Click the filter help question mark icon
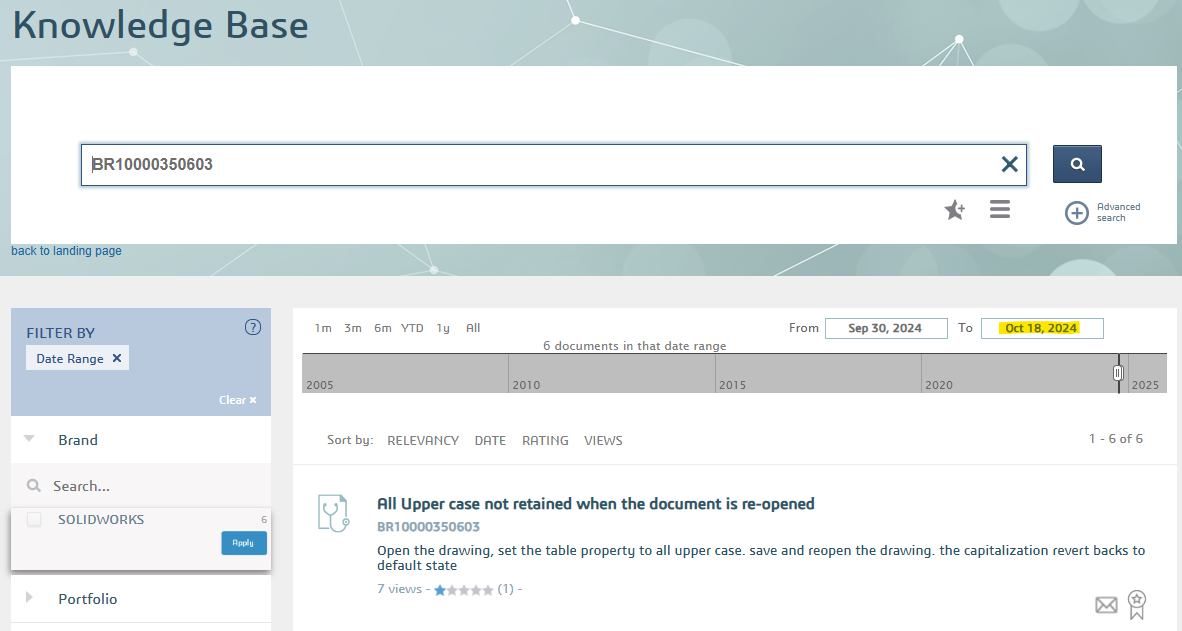1182x631 pixels. pyautogui.click(x=252, y=327)
